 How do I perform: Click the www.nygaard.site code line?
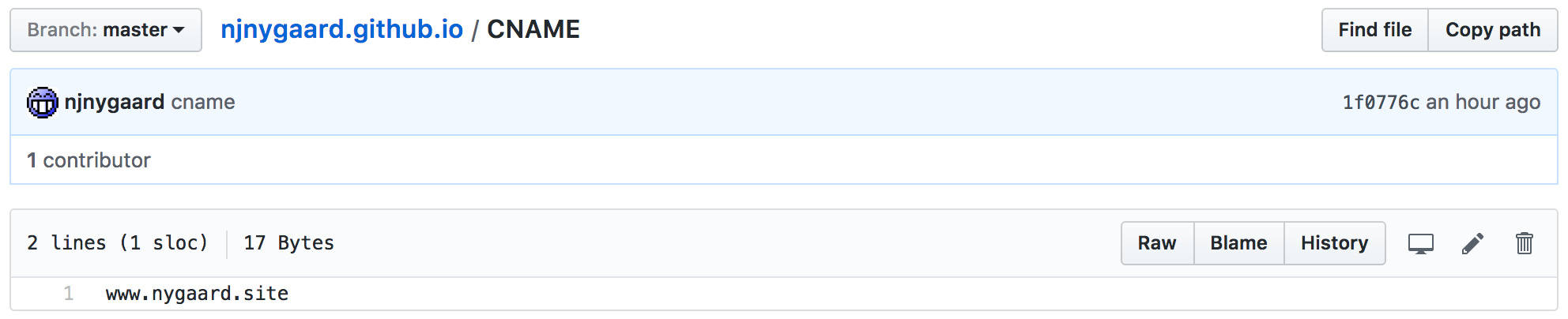point(197,294)
